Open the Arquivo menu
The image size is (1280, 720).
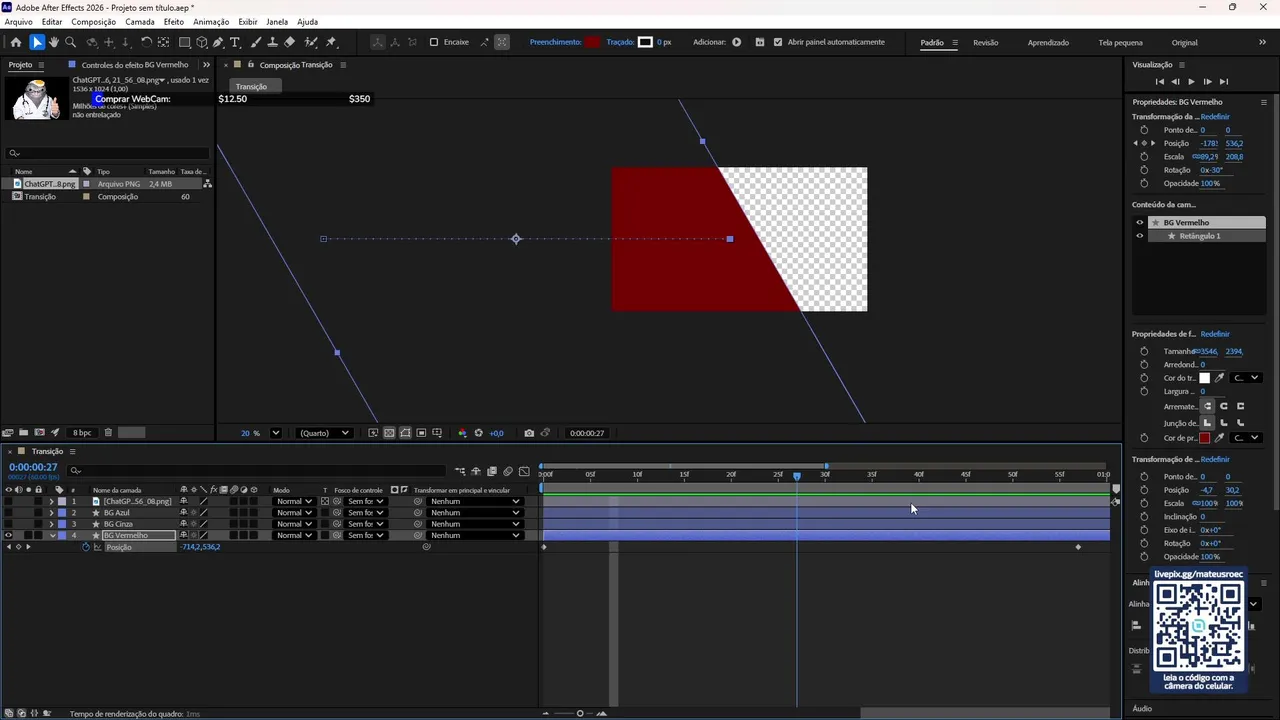coord(18,21)
